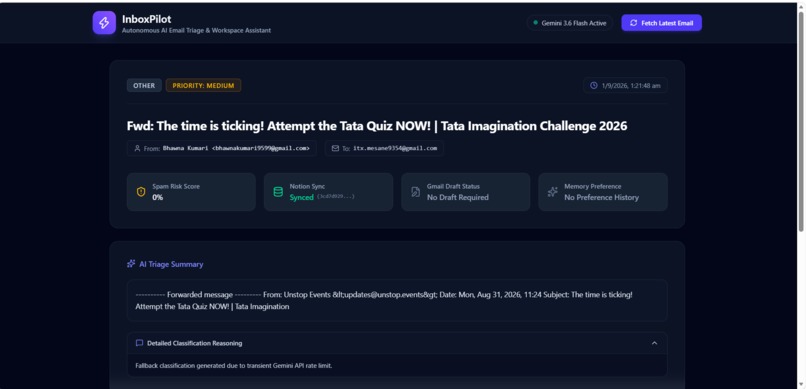Click the recipient address itx.mesane9354@gmail.com
The image size is (806, 389).
coord(395,148)
